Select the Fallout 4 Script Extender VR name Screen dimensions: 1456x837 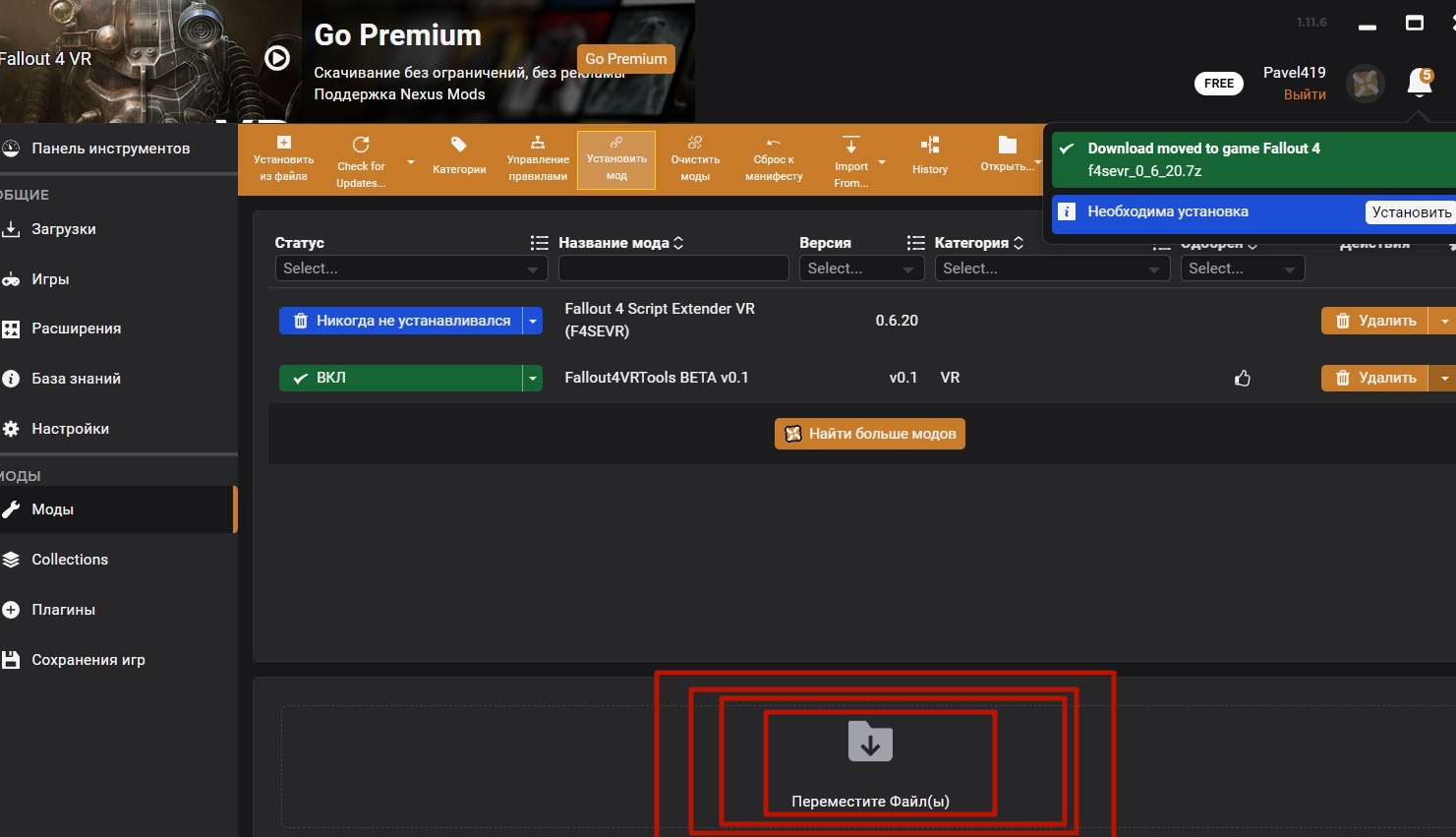(660, 320)
